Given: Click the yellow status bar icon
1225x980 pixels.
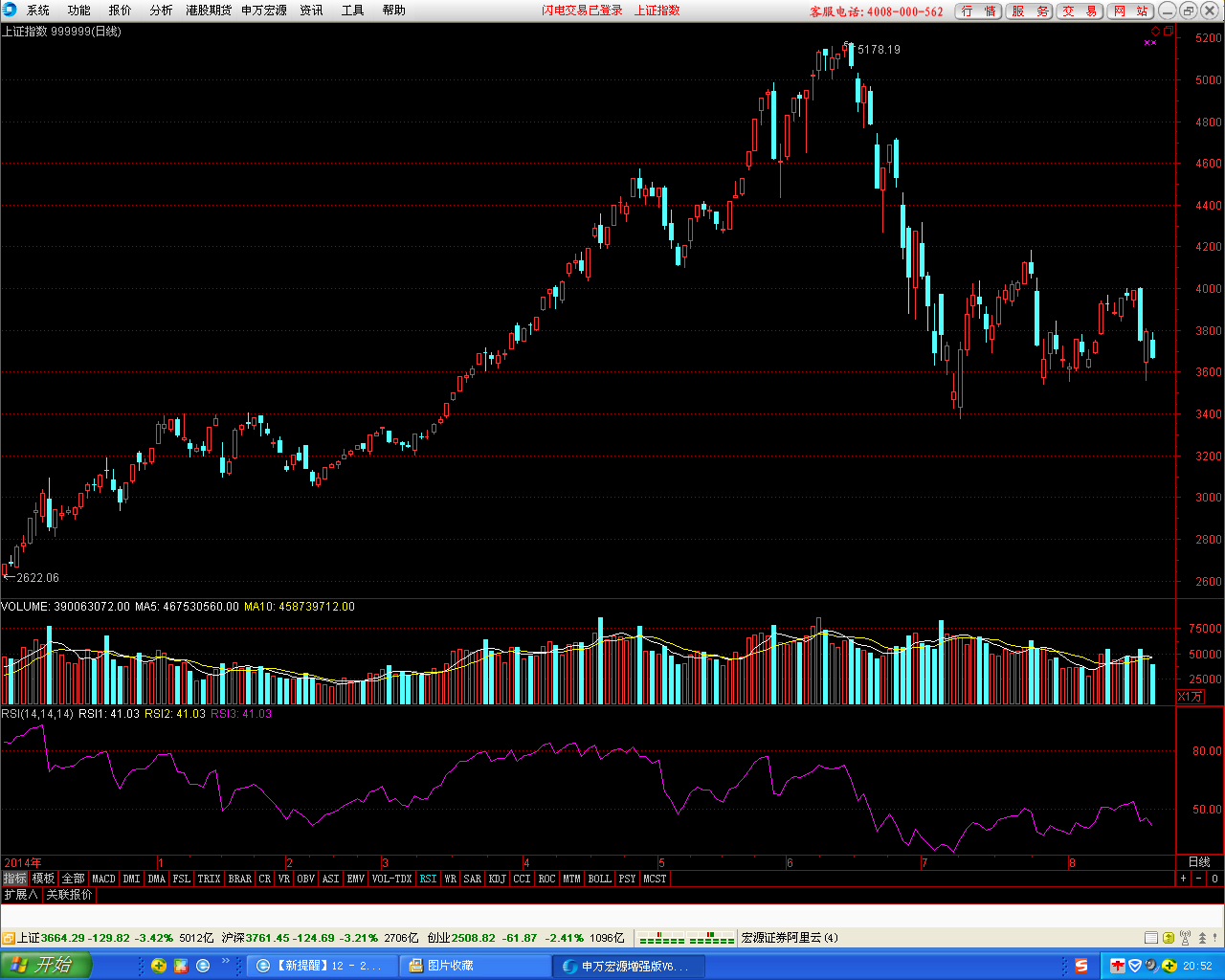Looking at the screenshot, I should (x=1169, y=938).
